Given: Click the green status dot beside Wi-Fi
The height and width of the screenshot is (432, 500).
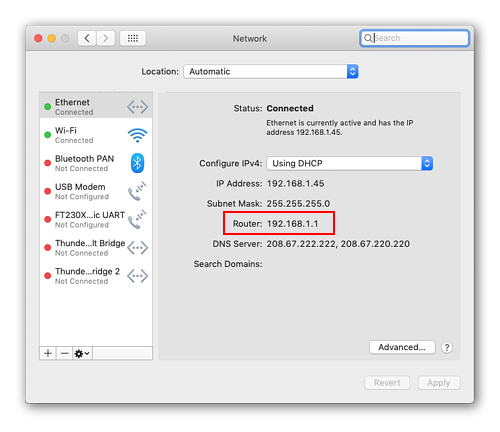Looking at the screenshot, I should pos(48,135).
